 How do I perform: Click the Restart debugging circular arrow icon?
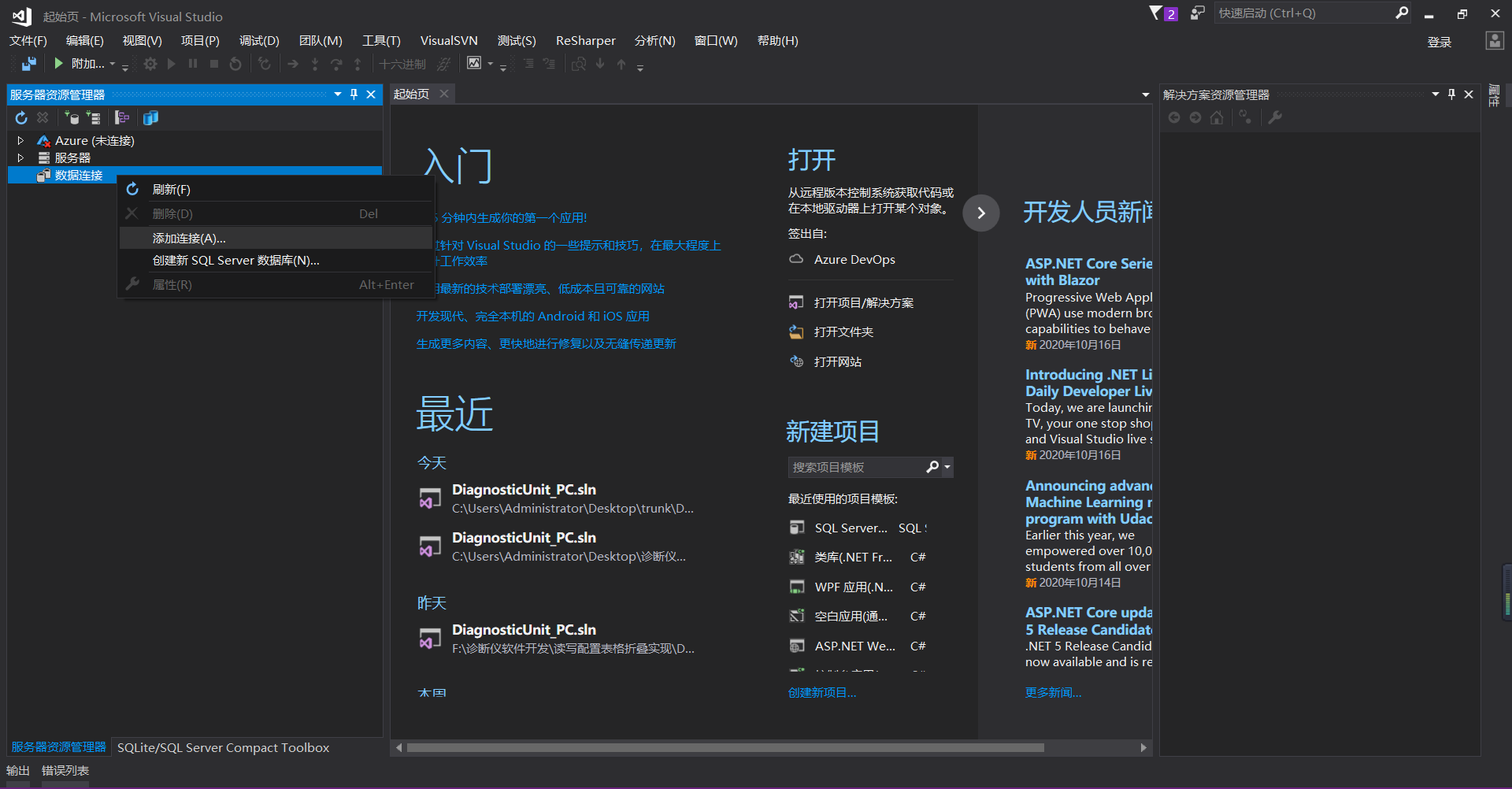point(235,64)
